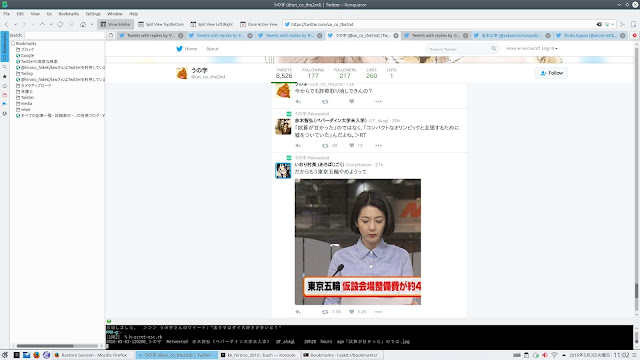Open Up button dropdown arrow
The width and height of the screenshot is (640, 360).
(51, 24)
